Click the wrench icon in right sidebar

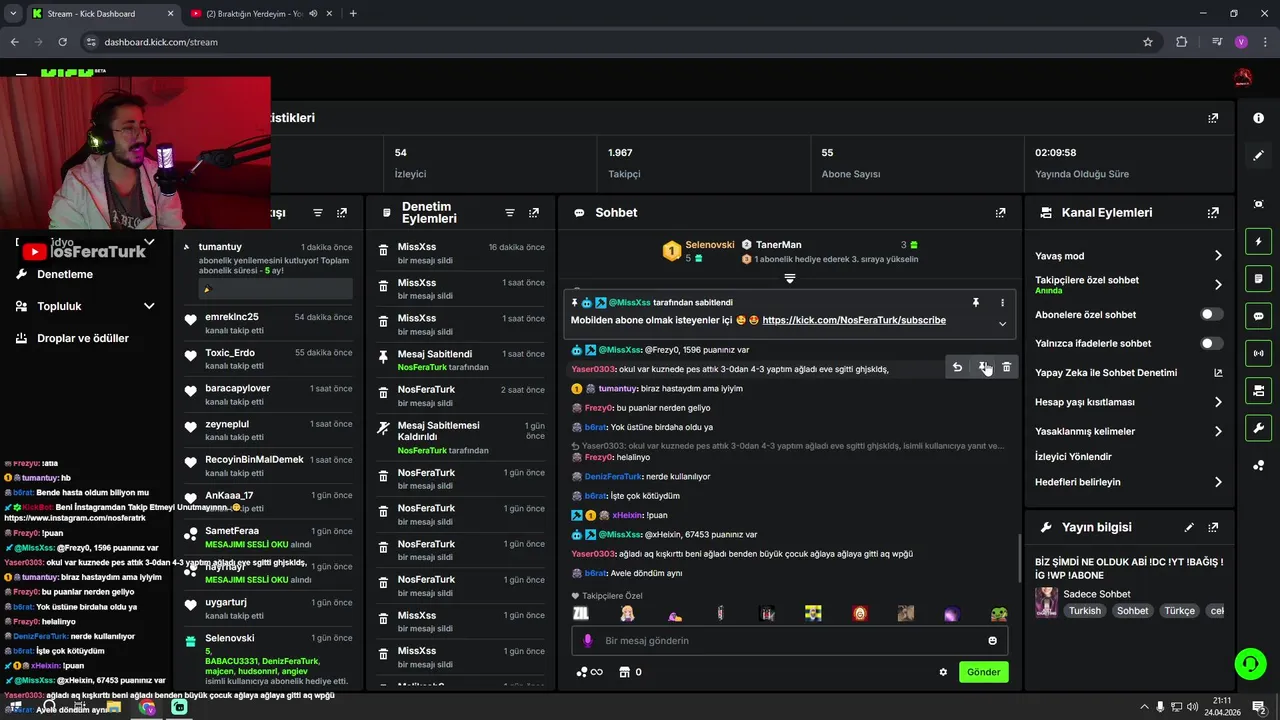1258,428
